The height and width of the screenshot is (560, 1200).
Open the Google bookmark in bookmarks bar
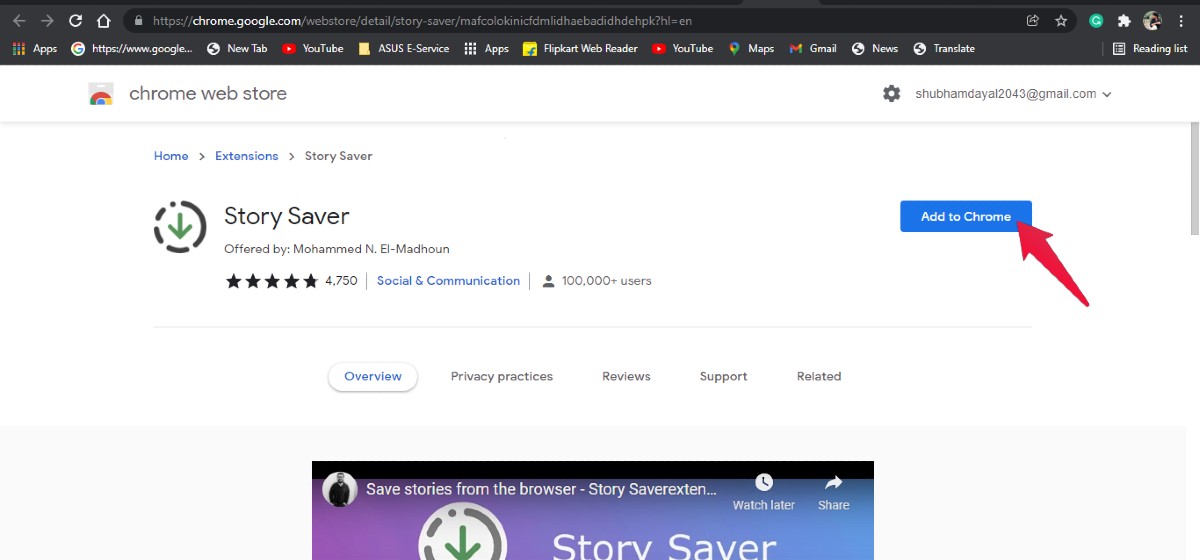coord(131,48)
